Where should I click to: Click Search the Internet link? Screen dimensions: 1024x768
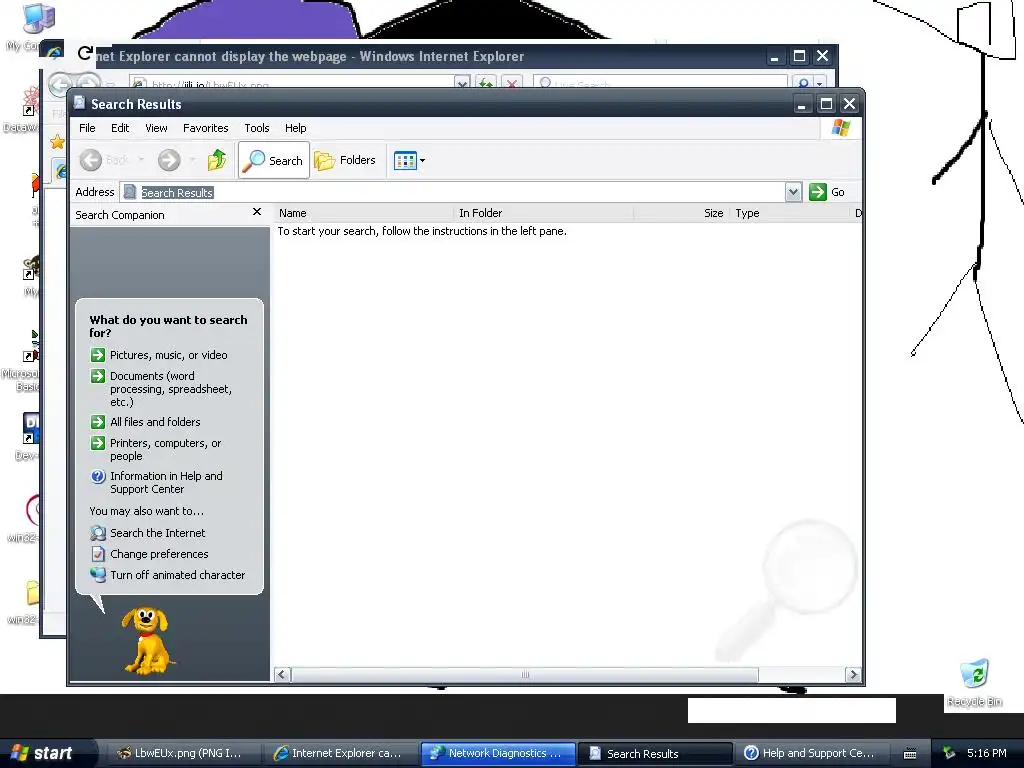point(157,533)
